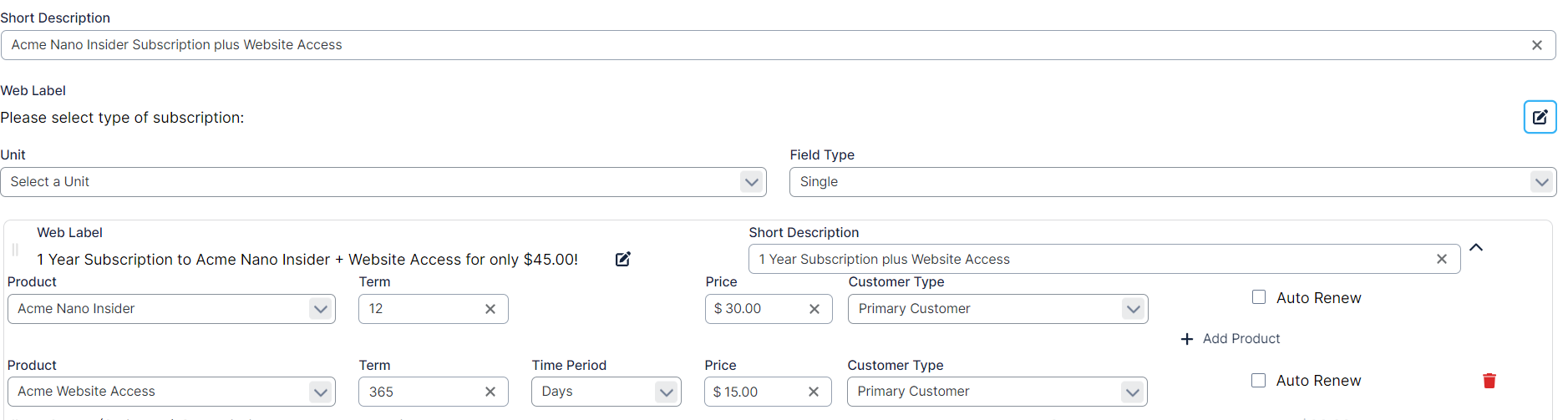Click into the top Short Description text field

(752, 45)
